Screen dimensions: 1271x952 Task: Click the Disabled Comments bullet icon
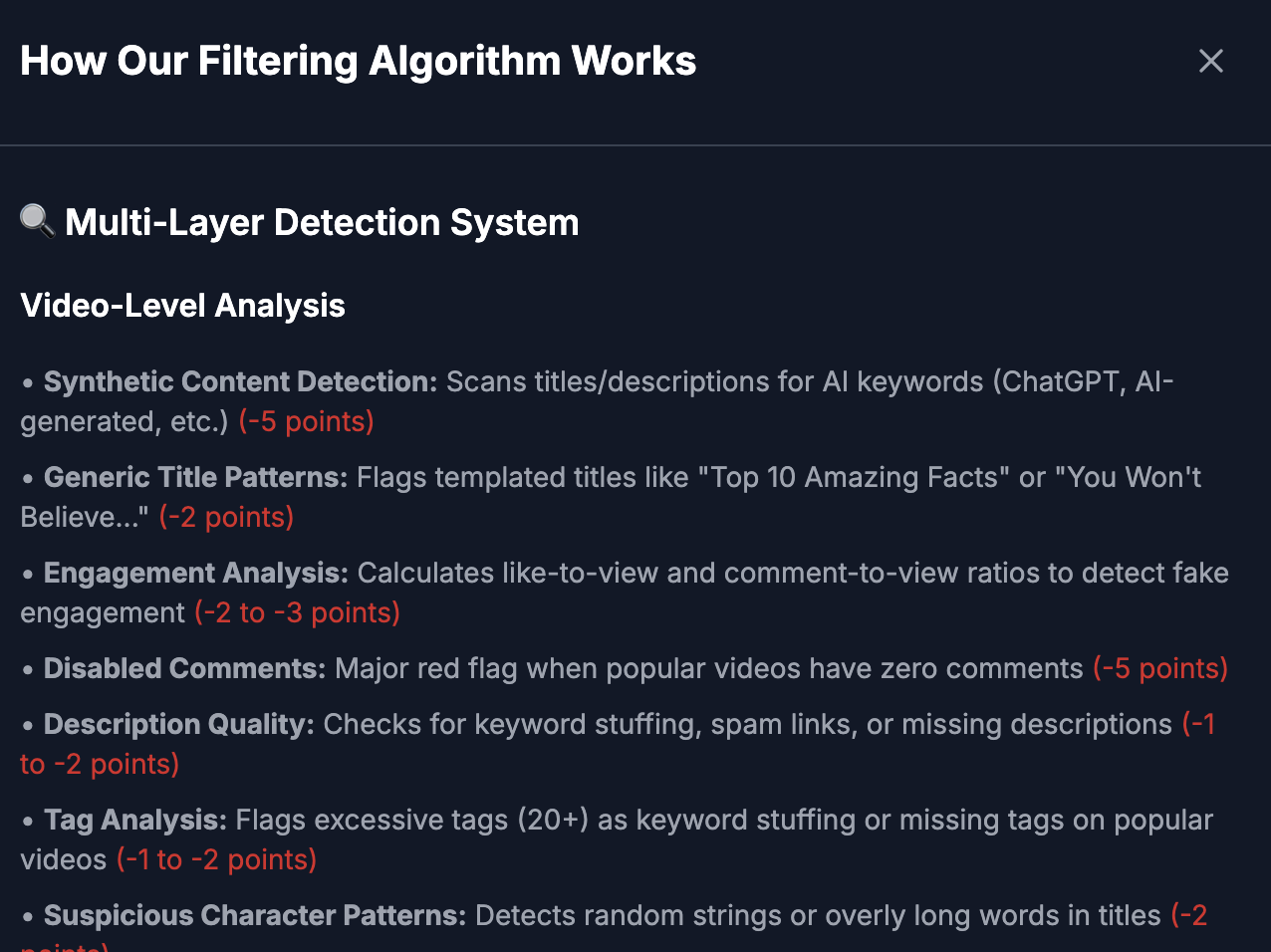tap(27, 670)
